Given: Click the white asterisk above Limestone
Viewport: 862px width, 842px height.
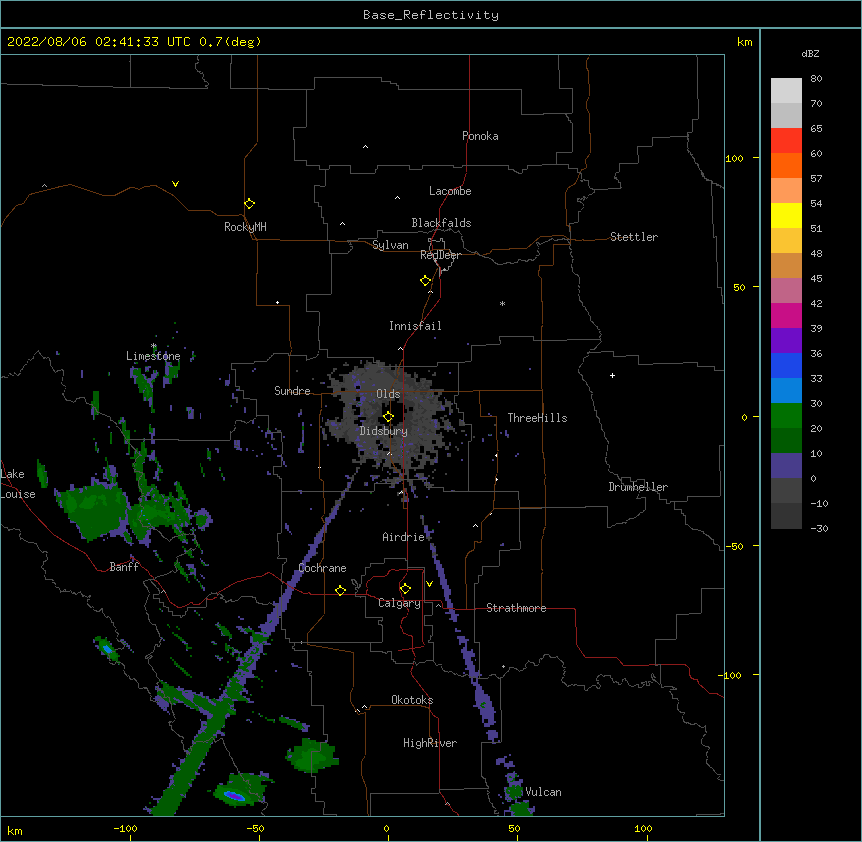Looking at the screenshot, I should (154, 346).
